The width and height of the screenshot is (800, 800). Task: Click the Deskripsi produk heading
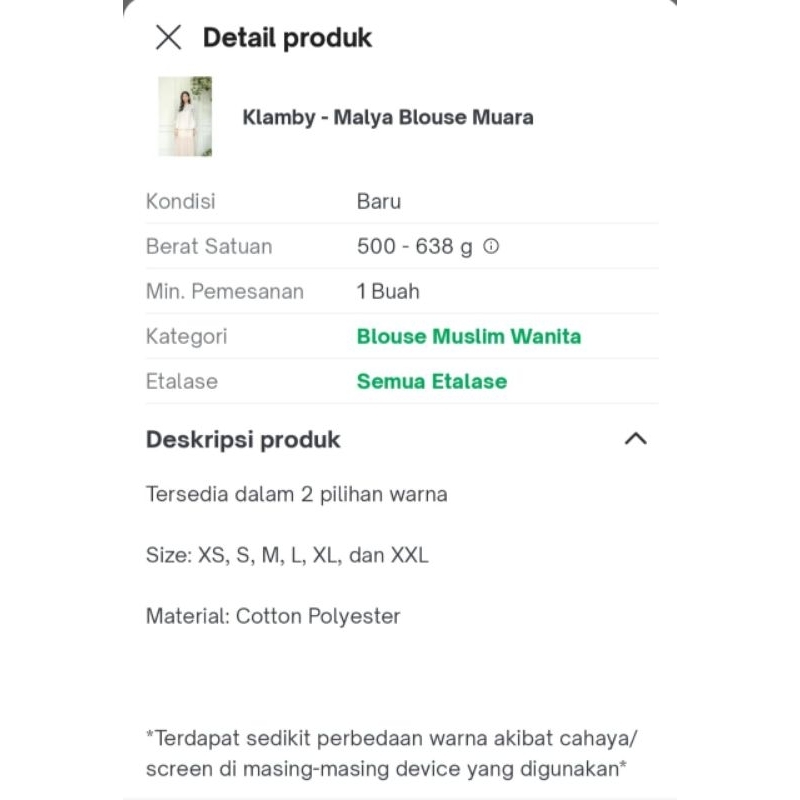(x=243, y=439)
